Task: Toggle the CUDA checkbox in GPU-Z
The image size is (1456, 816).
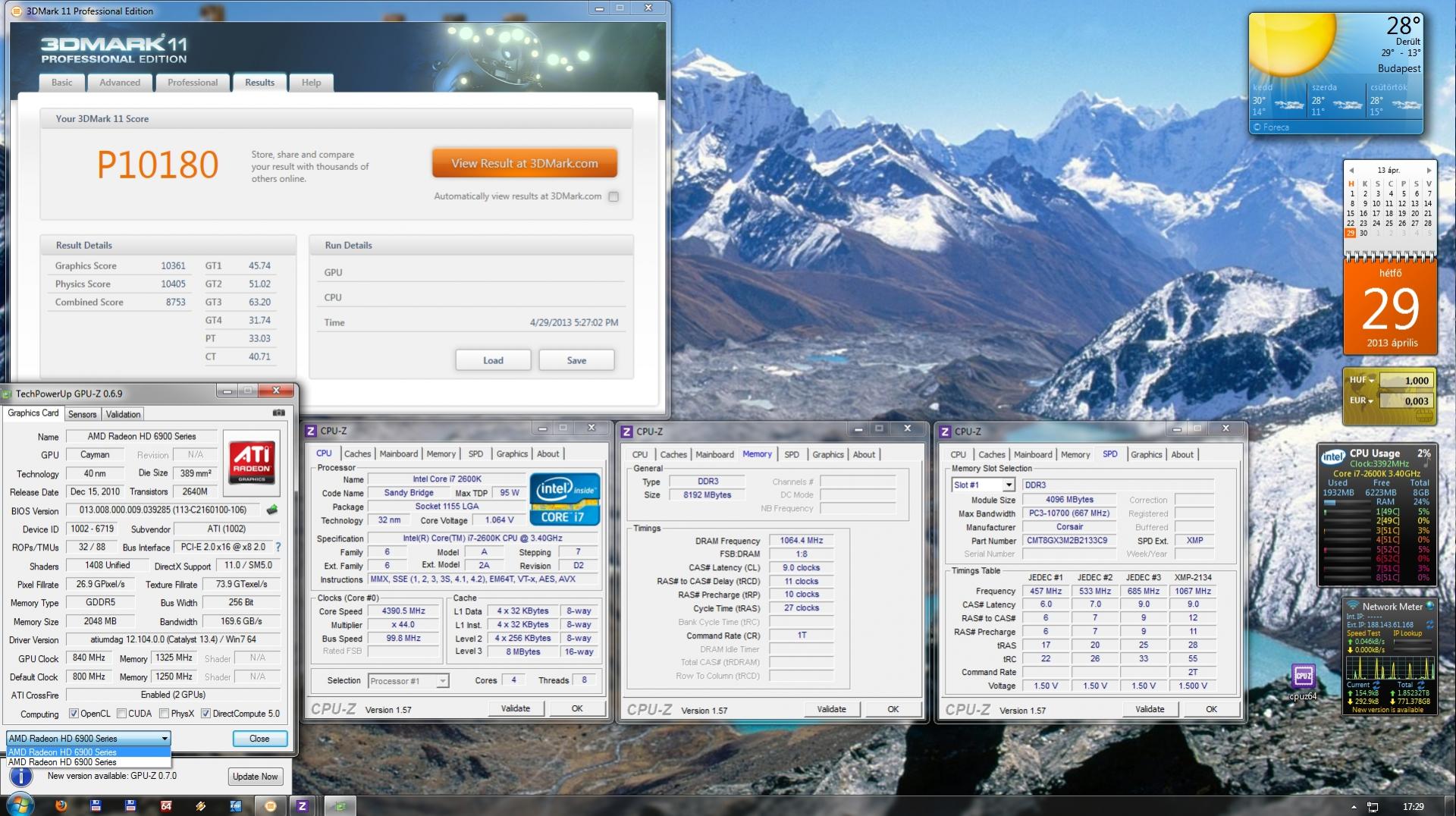Action: 121,714
